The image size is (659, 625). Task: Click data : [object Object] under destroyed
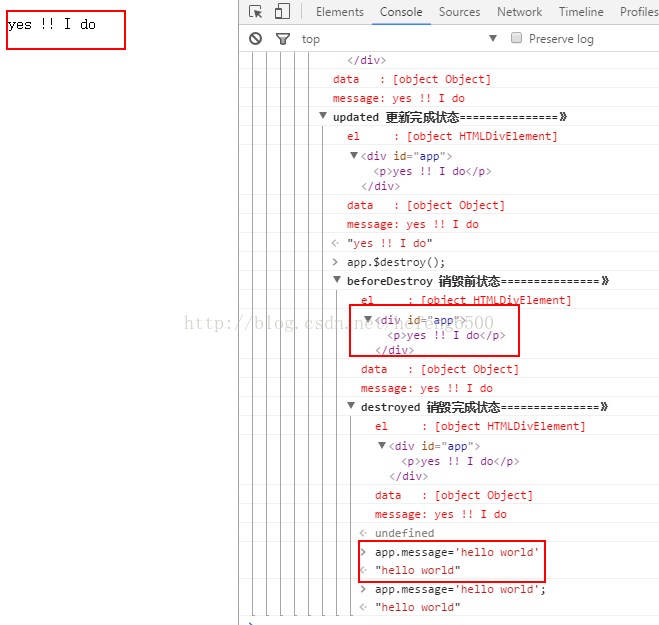[454, 495]
